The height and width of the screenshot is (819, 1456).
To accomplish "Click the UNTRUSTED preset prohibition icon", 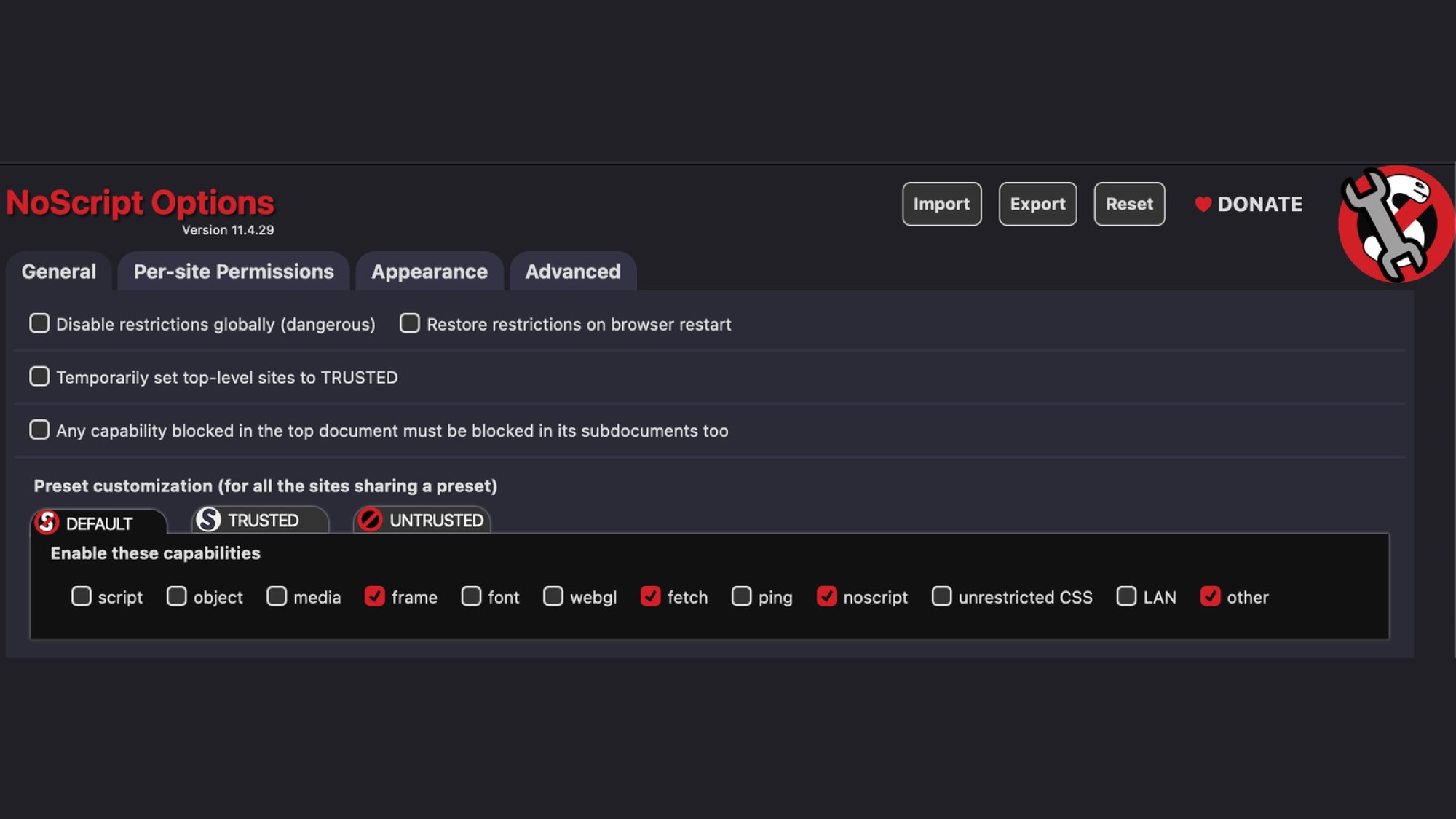I will coord(370,520).
